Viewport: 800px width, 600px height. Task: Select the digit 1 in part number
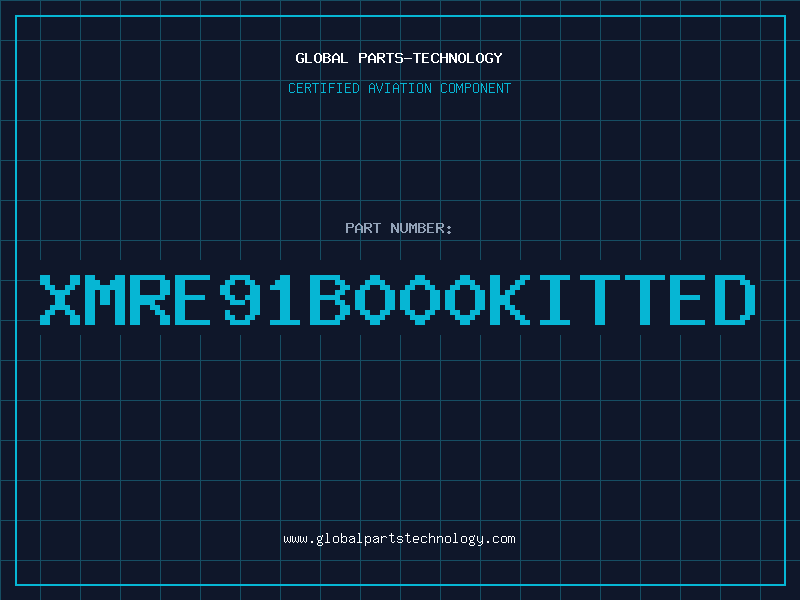(x=285, y=299)
